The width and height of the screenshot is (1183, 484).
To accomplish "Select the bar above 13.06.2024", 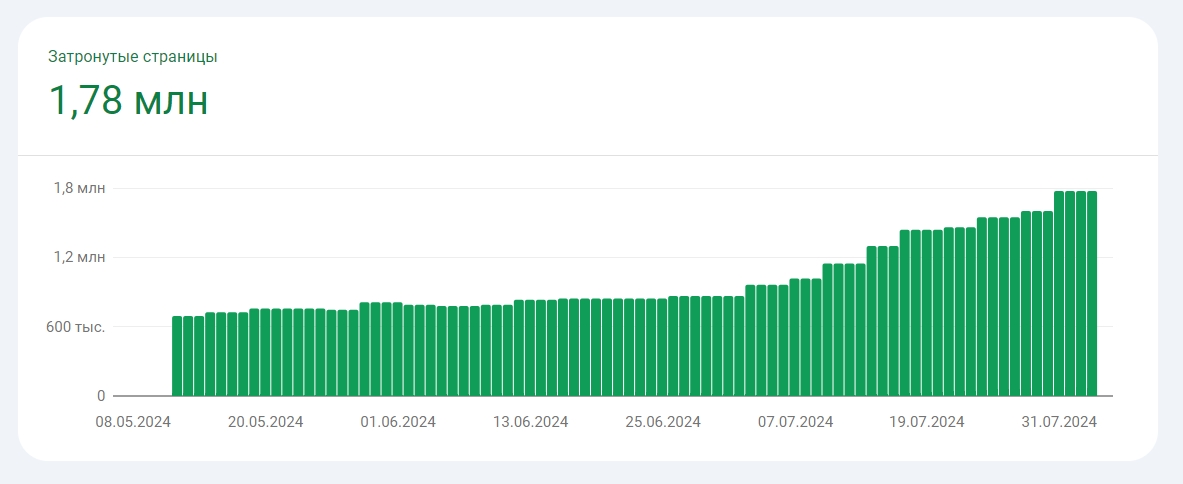I will [x=530, y=348].
